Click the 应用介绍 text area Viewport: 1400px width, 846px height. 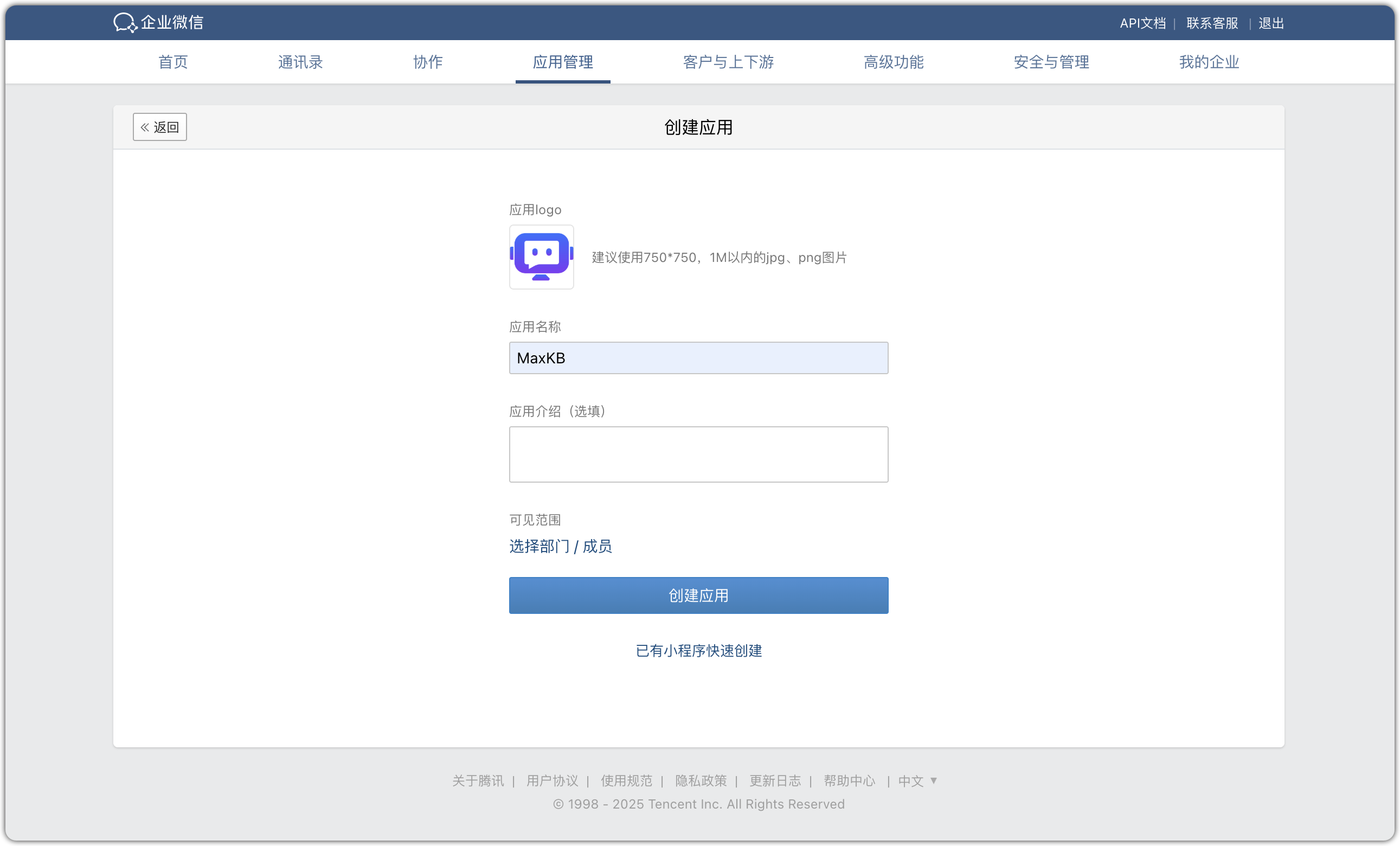pyautogui.click(x=698, y=454)
